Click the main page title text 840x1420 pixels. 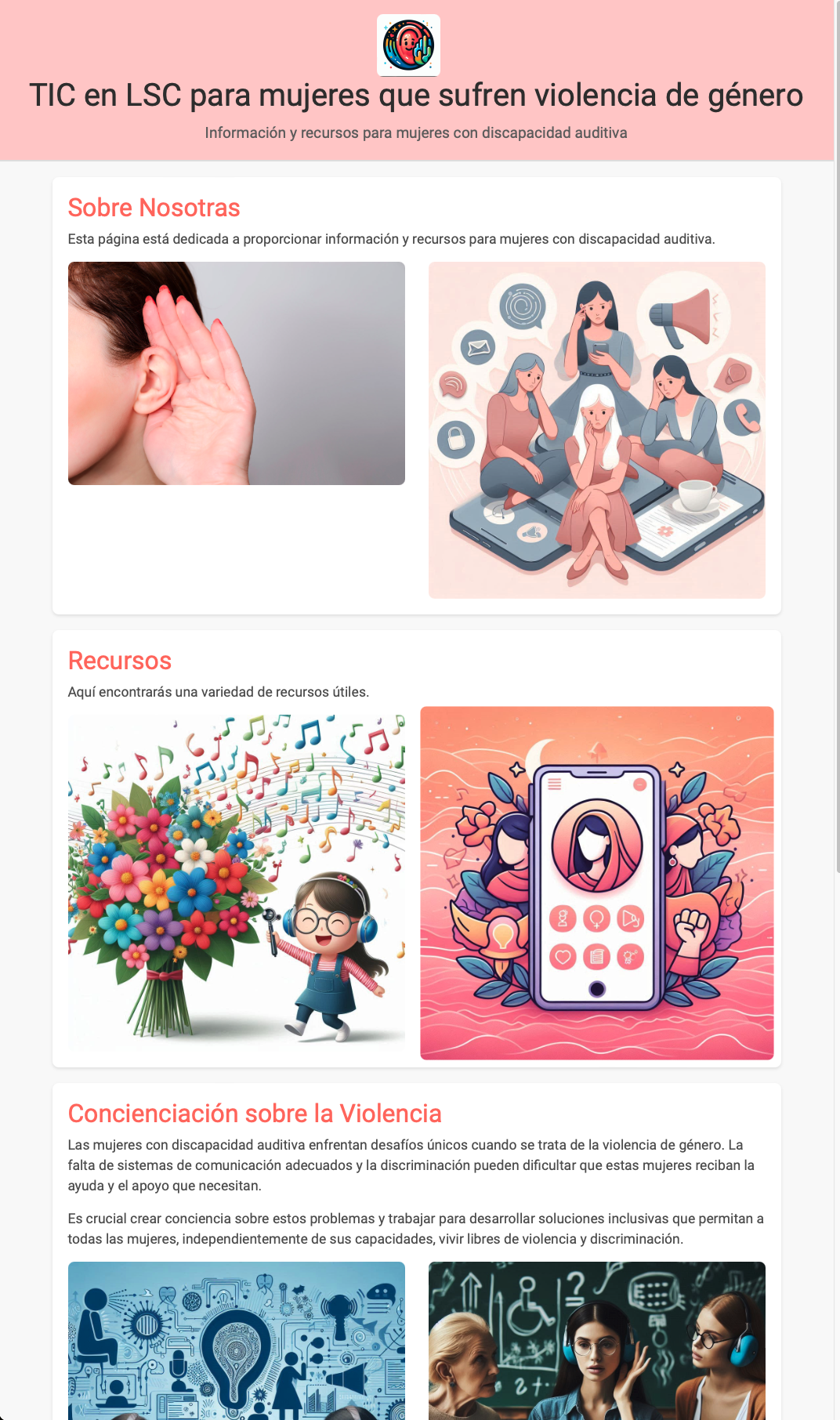(x=416, y=95)
